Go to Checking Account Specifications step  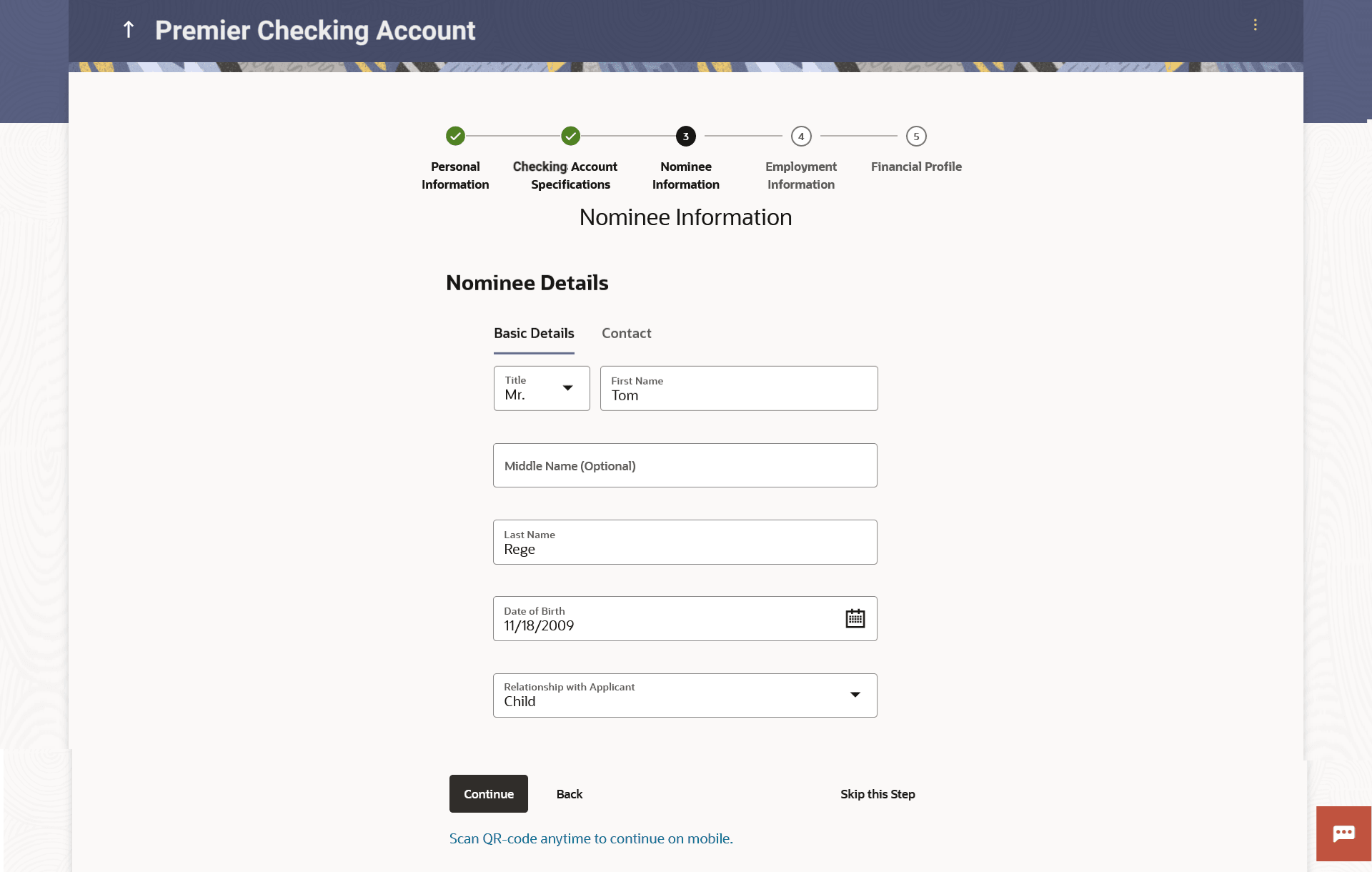[x=570, y=136]
